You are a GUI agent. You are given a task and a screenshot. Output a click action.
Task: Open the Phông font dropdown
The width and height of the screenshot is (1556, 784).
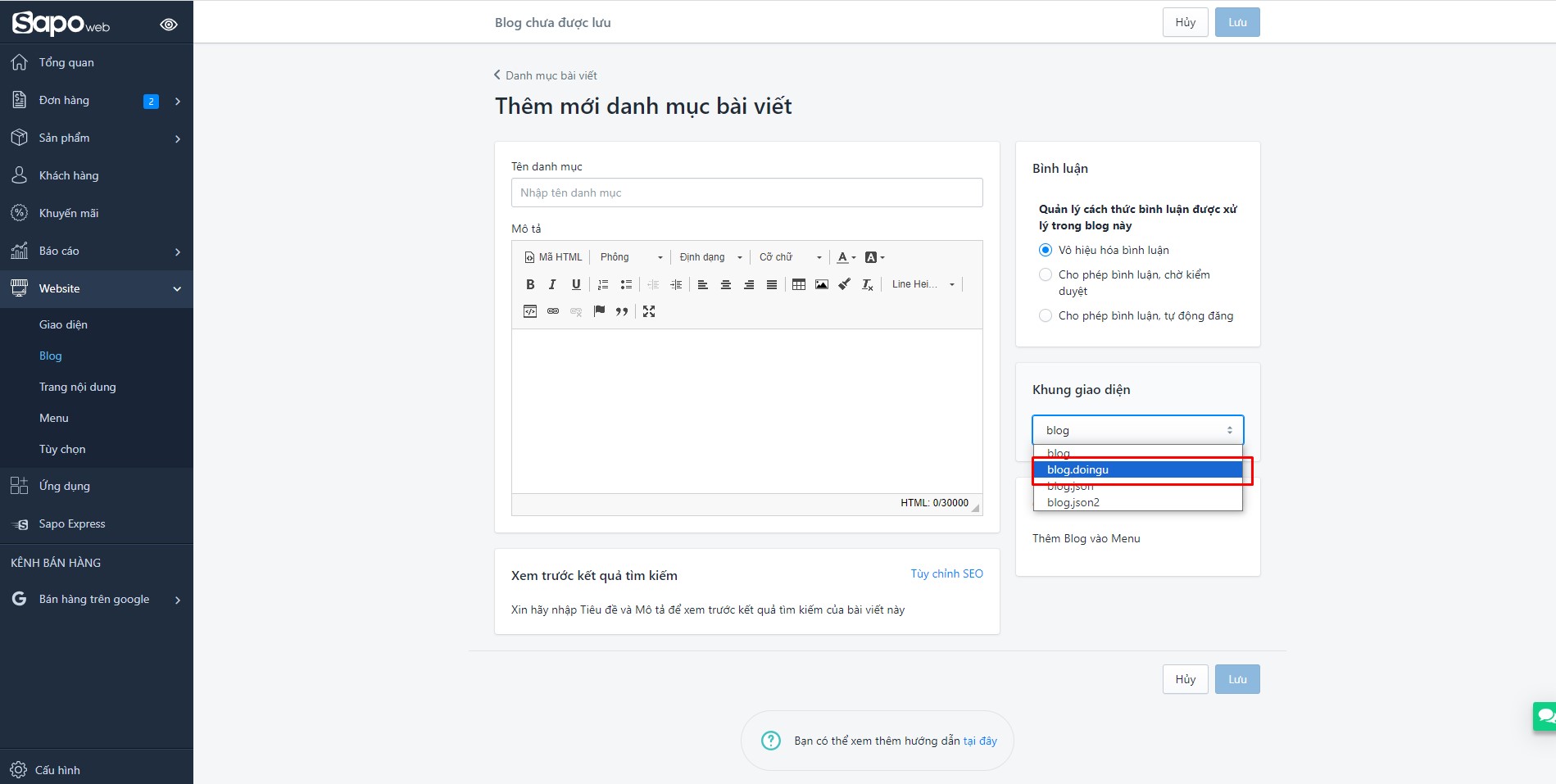[x=631, y=257]
